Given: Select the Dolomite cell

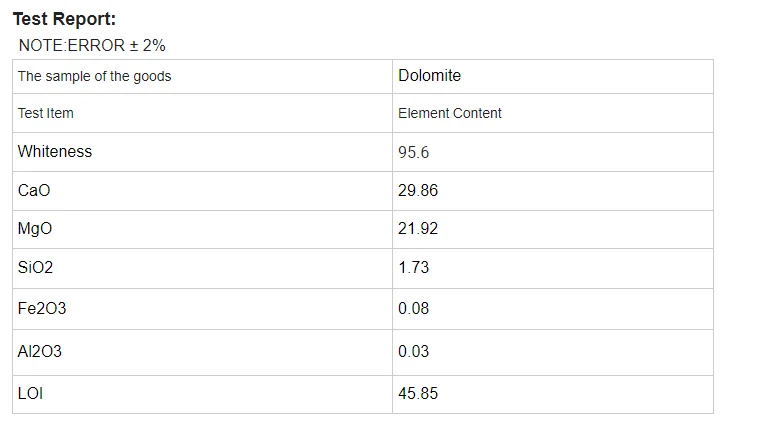Looking at the screenshot, I should click(x=553, y=77).
